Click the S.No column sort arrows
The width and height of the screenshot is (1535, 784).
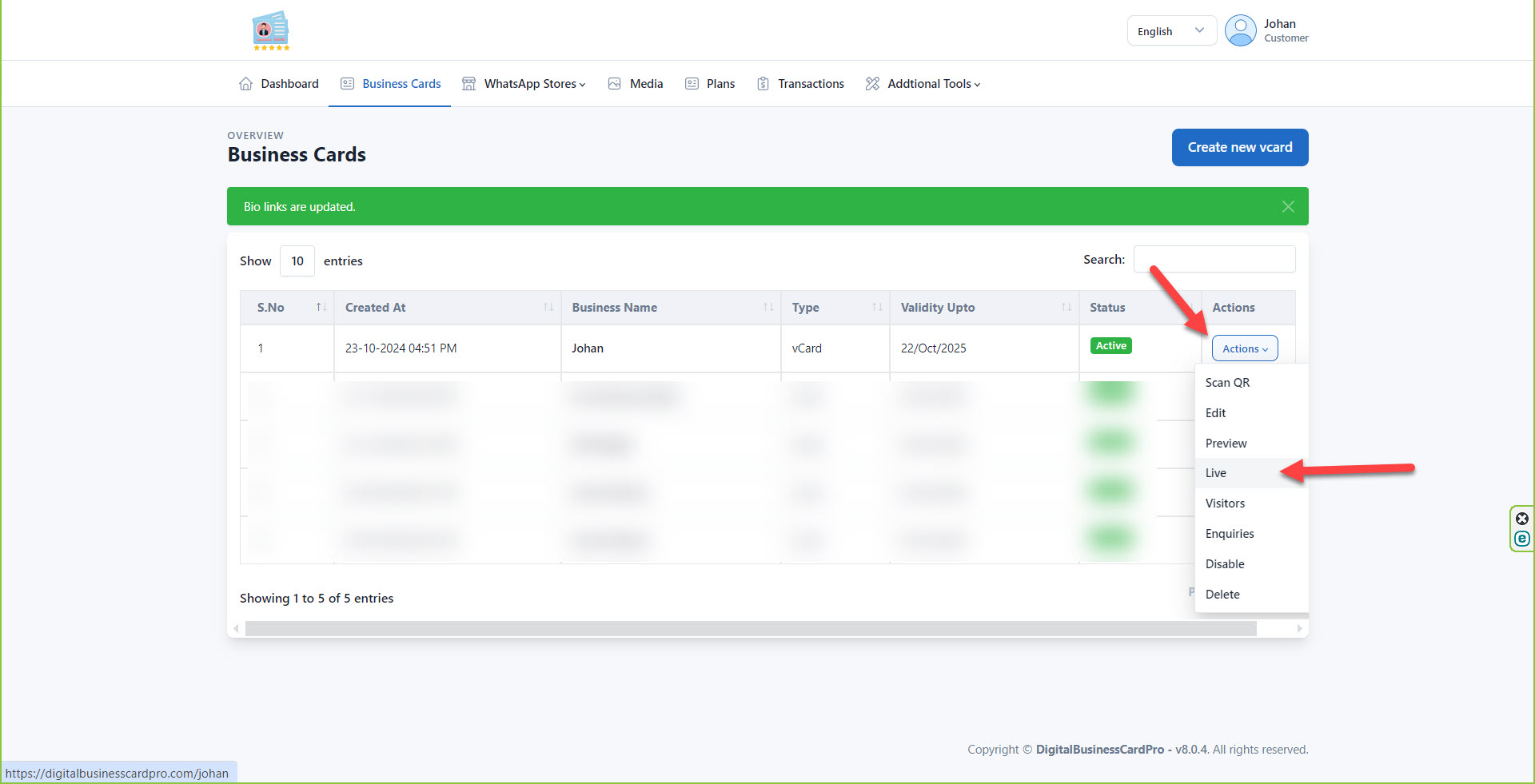pyautogui.click(x=321, y=308)
